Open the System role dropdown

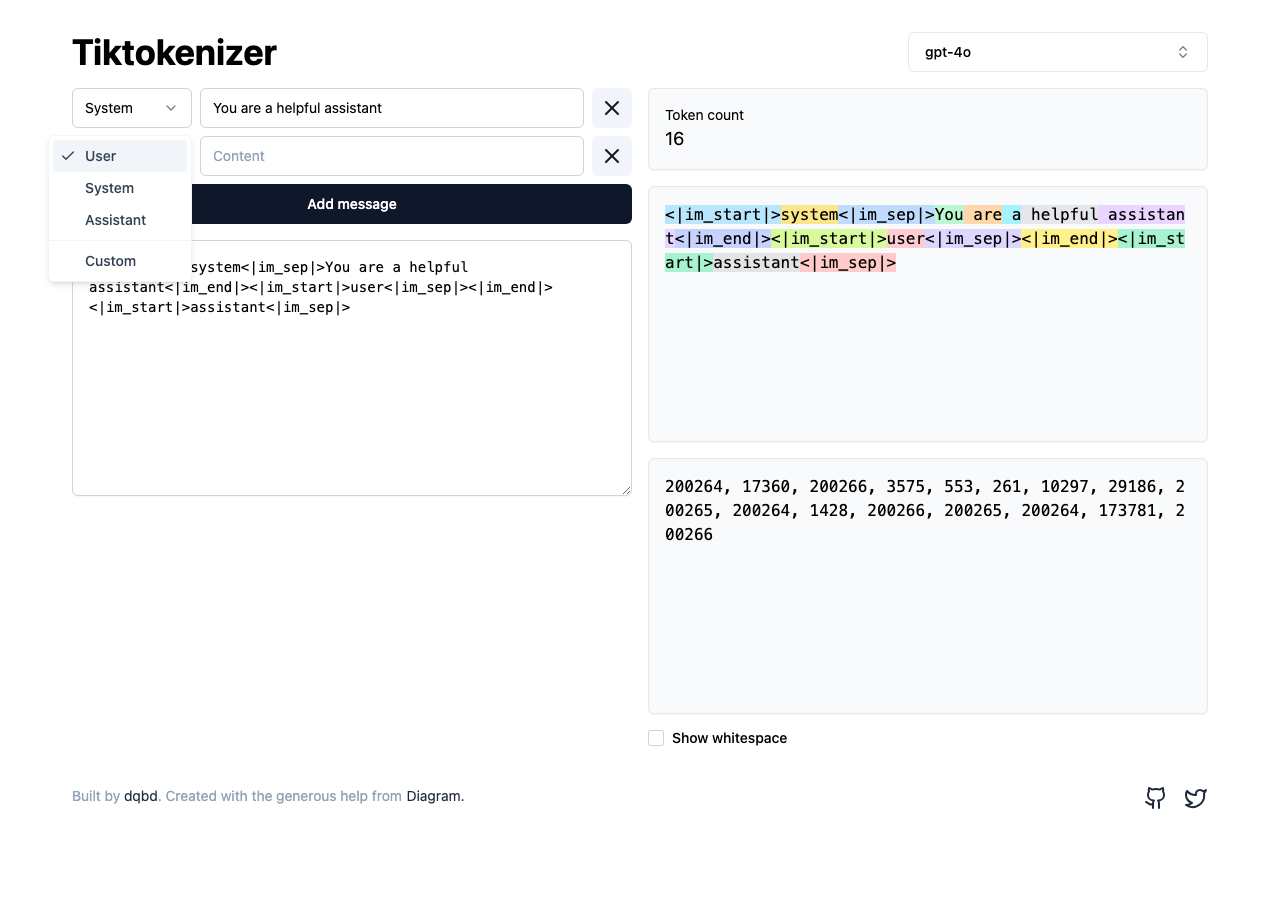(x=132, y=108)
